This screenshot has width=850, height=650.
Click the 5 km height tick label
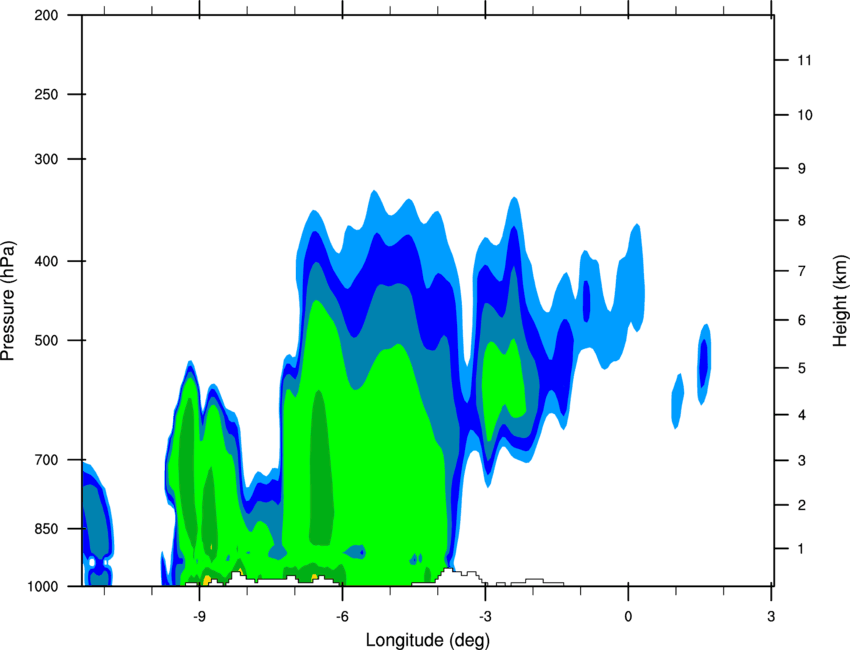coord(802,369)
